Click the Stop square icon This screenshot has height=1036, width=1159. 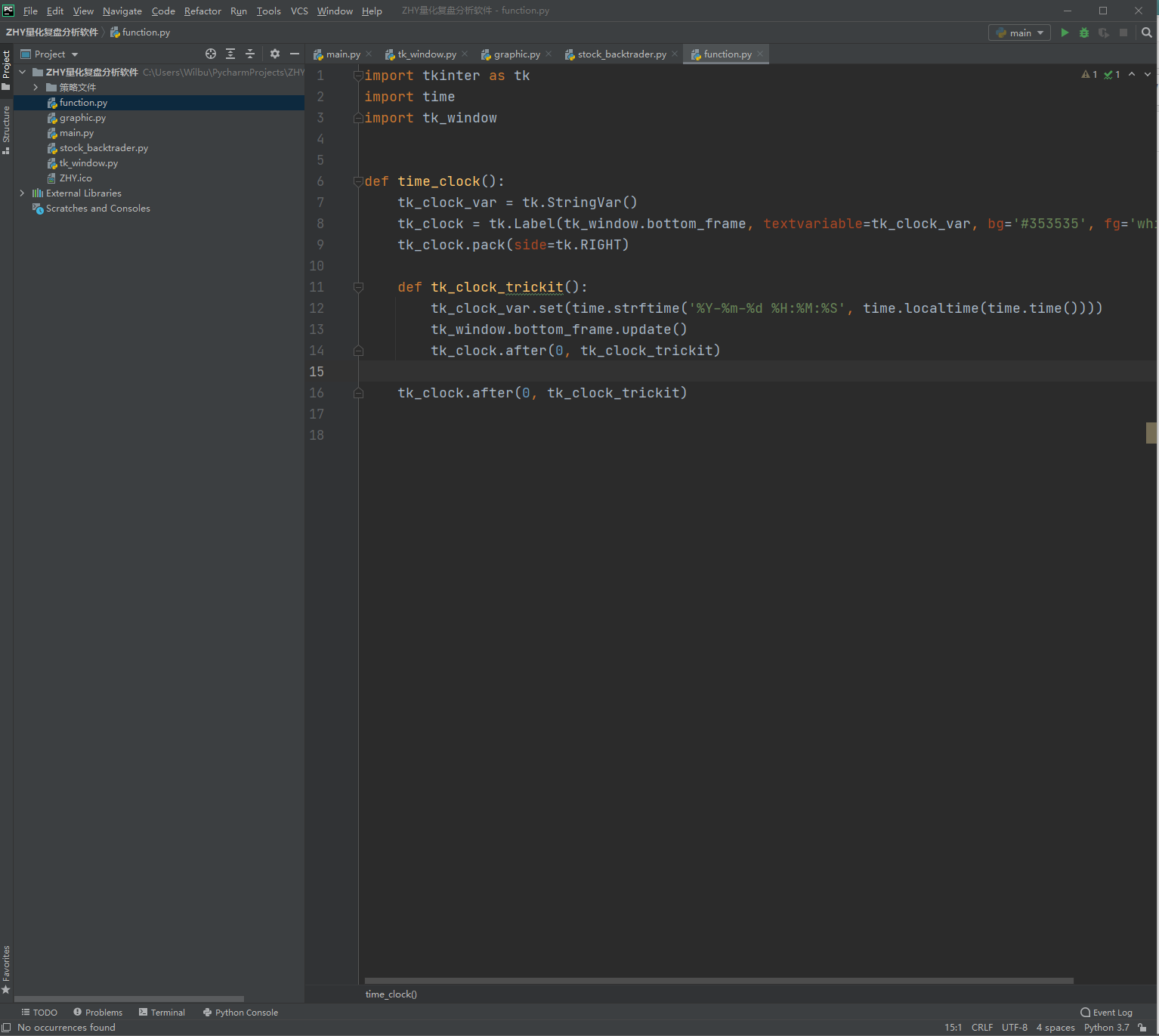coord(1123,32)
